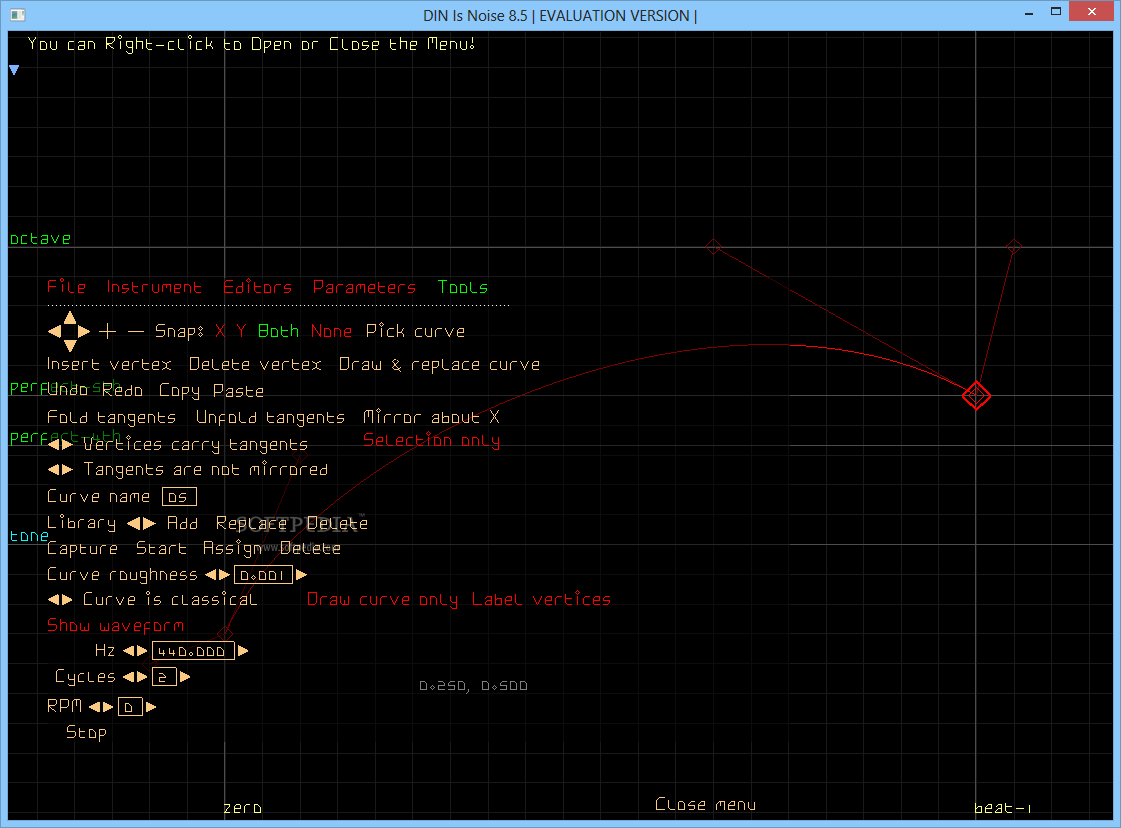Click left arrow beside Vertices carry tangents

54,444
